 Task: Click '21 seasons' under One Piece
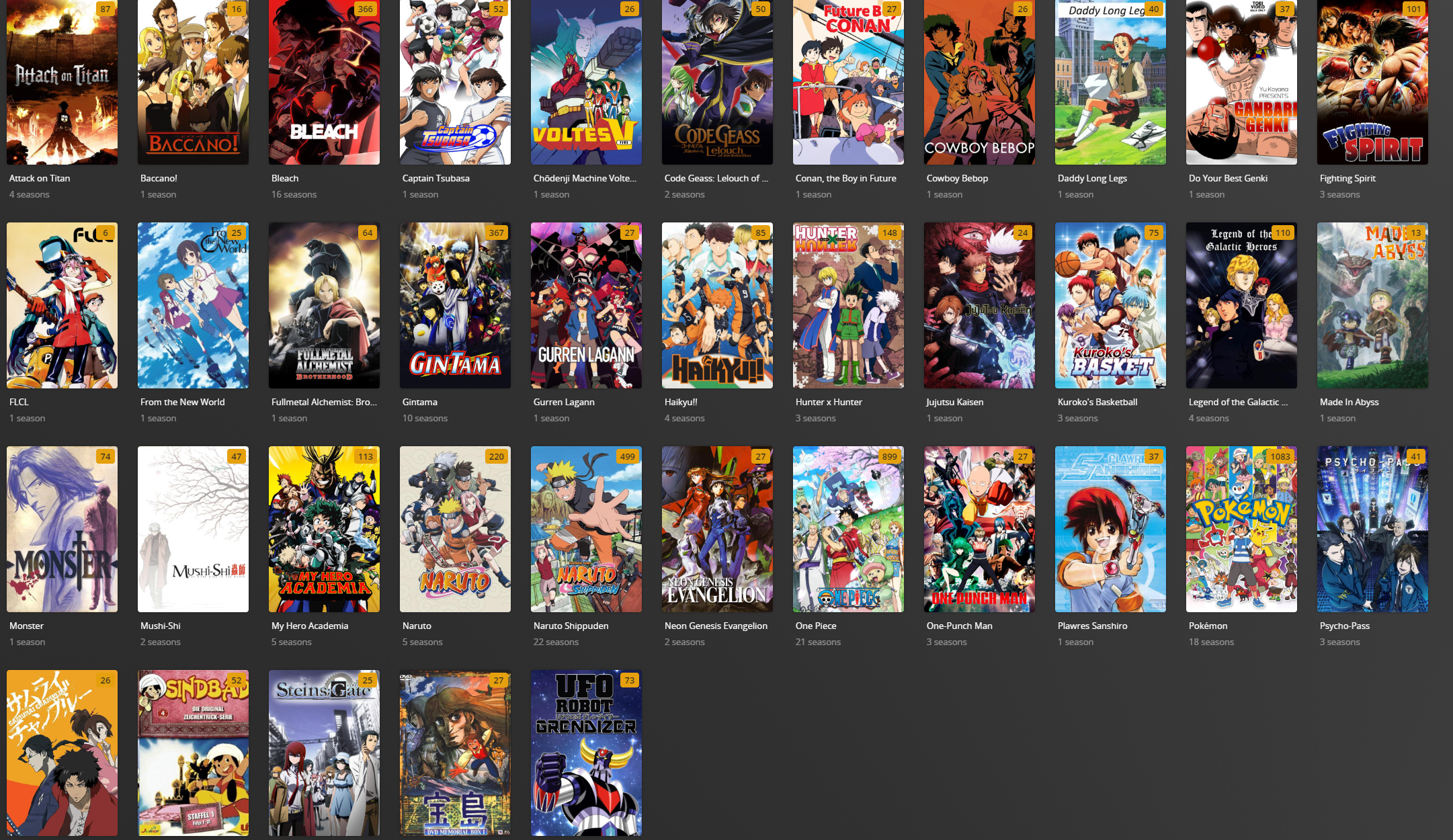click(x=818, y=642)
